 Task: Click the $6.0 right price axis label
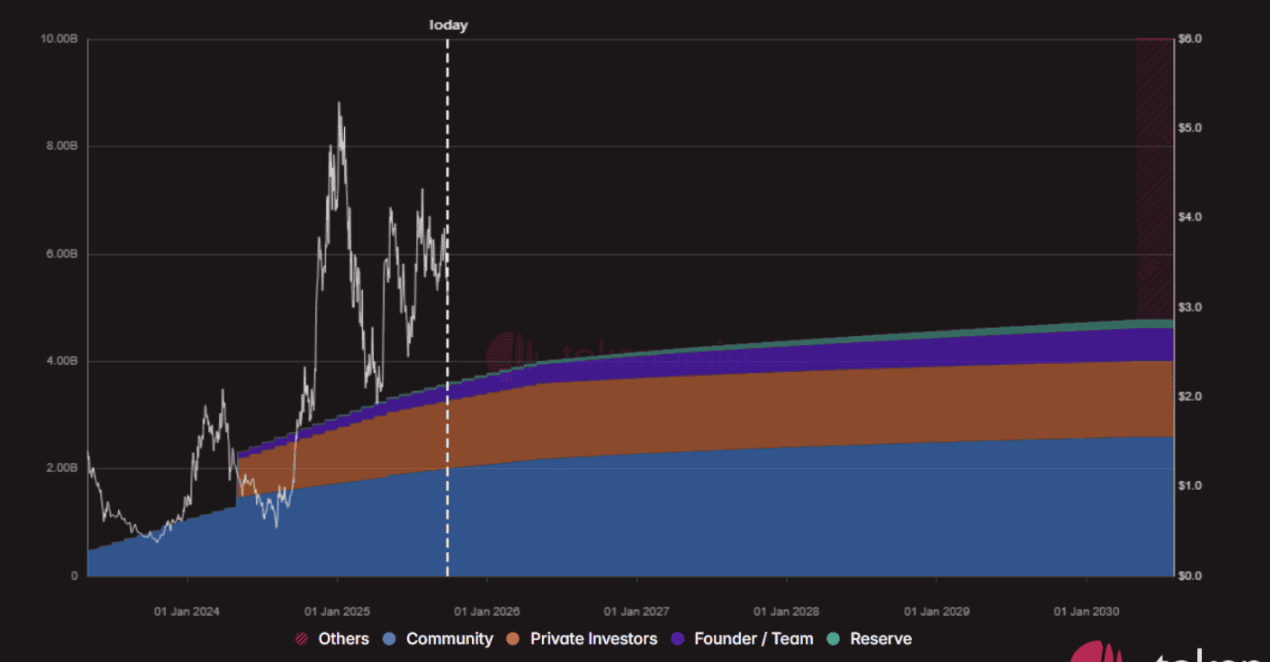[1189, 39]
